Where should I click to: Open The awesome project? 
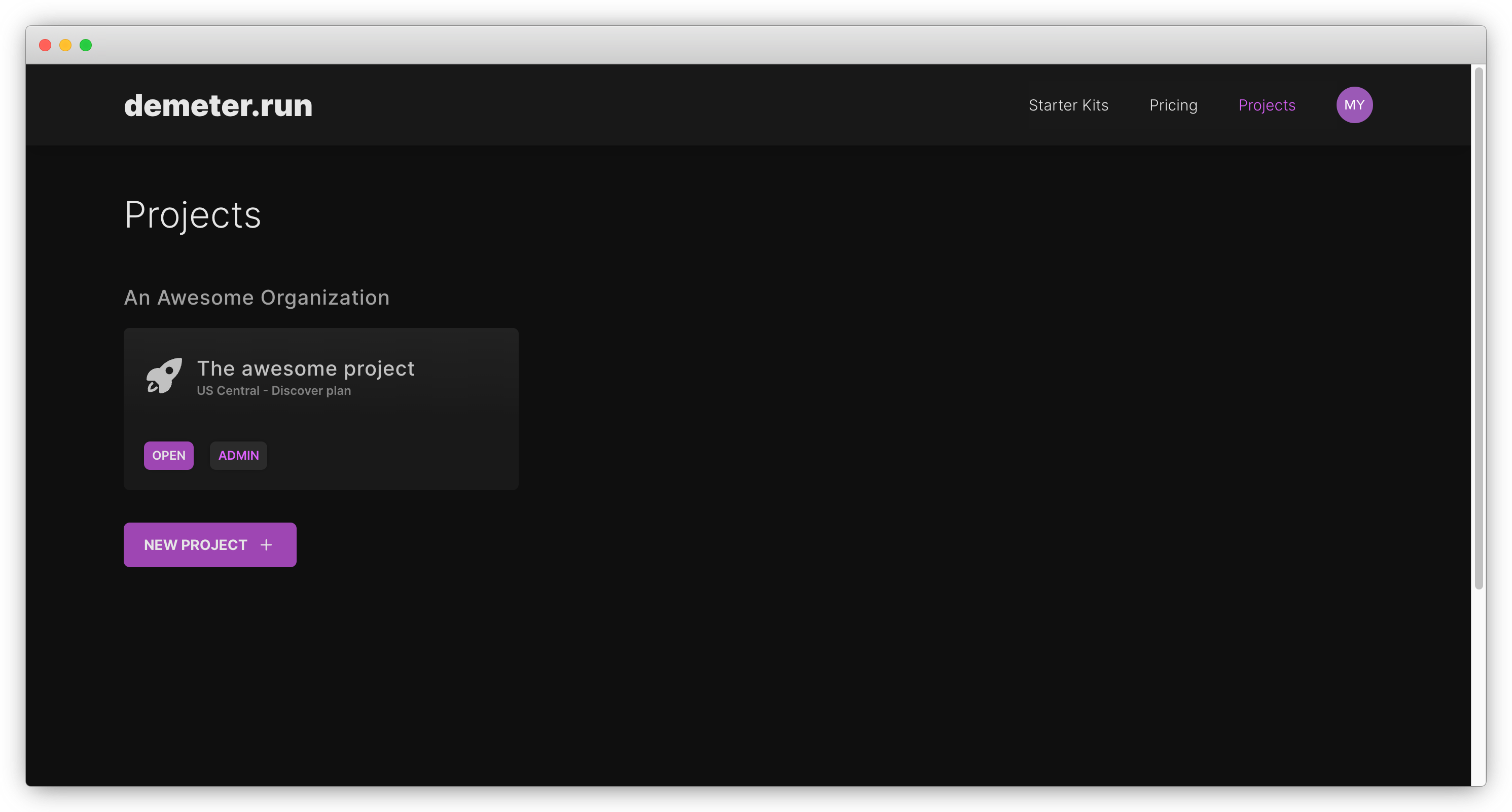(x=168, y=455)
